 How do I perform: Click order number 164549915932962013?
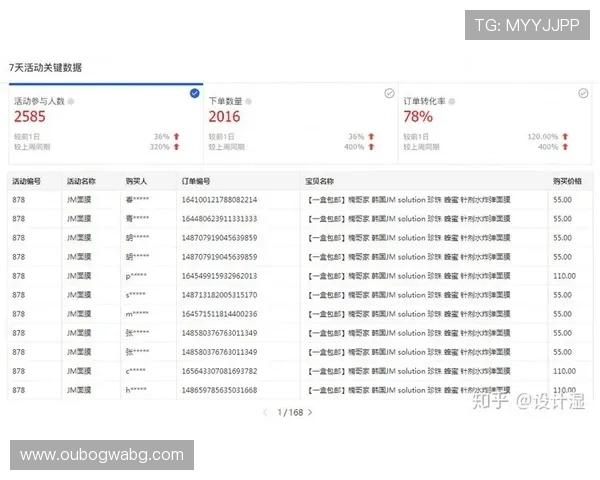pyautogui.click(x=219, y=276)
